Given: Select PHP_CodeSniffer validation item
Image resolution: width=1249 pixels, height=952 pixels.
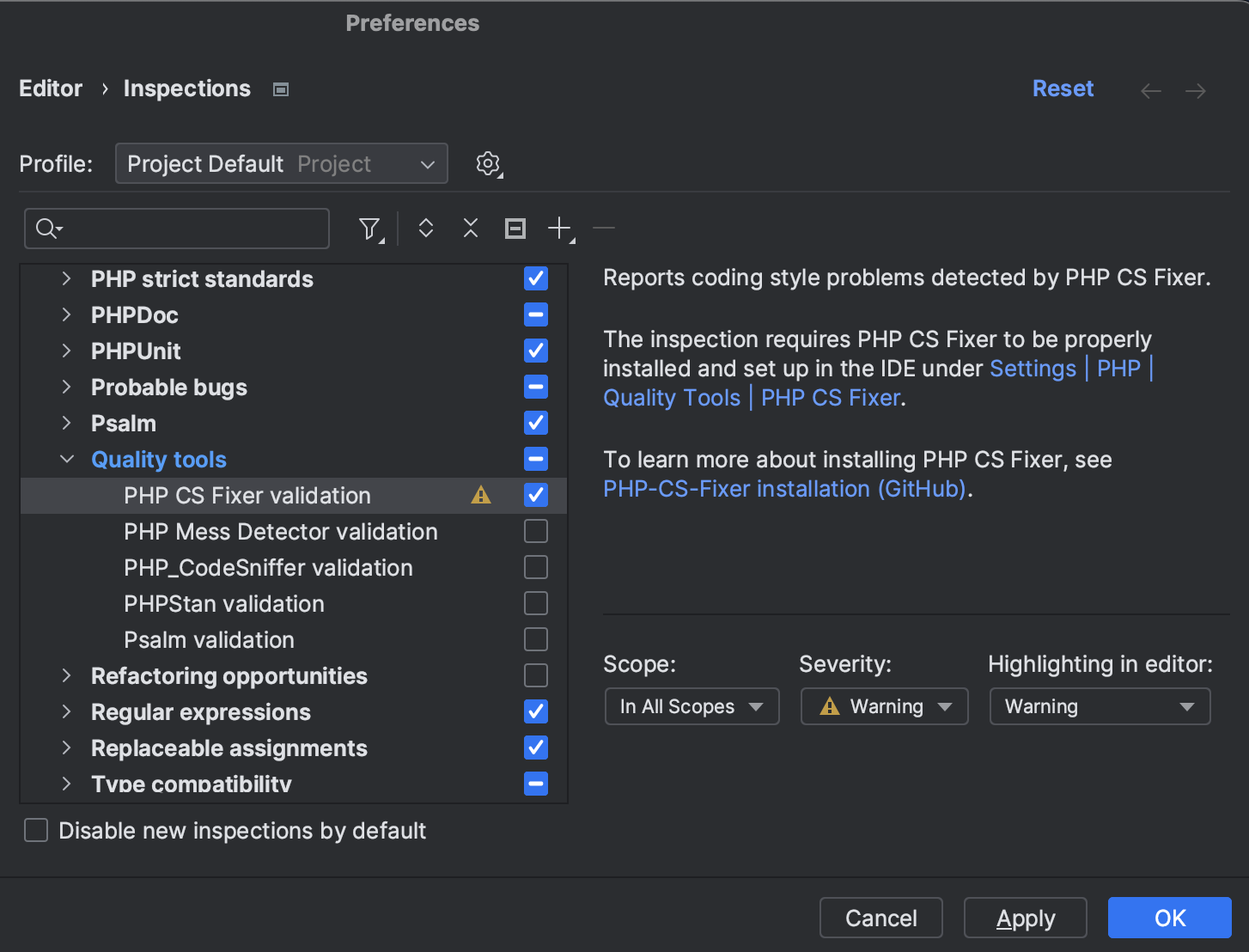Looking at the screenshot, I should [x=268, y=568].
